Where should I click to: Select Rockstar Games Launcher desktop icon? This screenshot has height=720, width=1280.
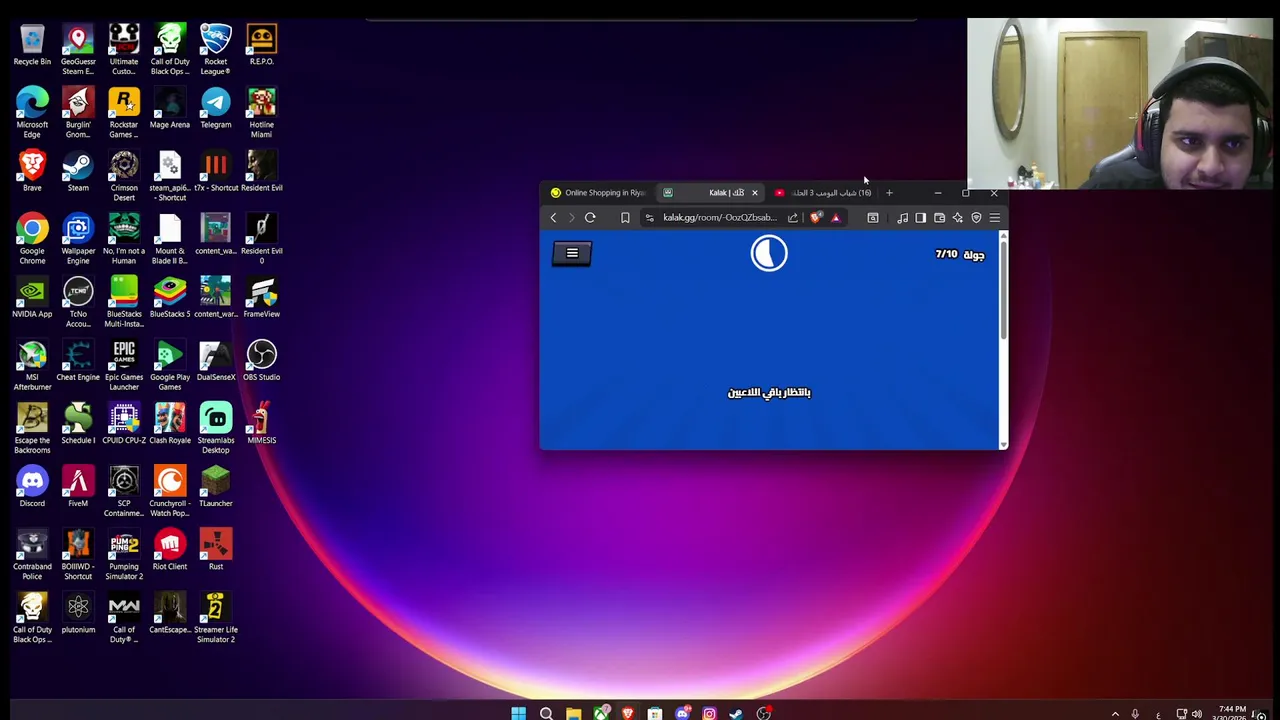click(124, 114)
